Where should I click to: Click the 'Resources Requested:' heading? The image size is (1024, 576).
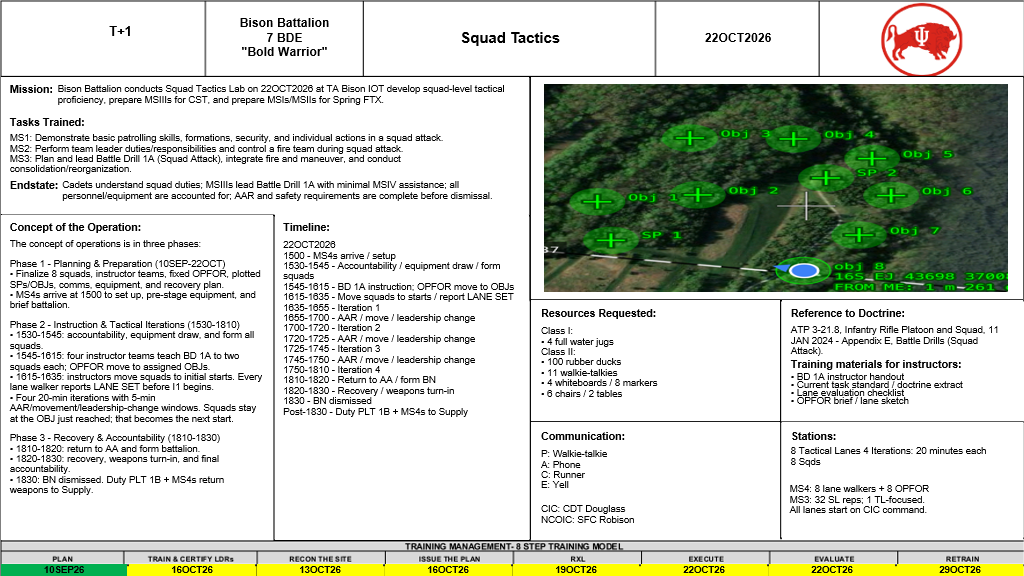pos(598,313)
